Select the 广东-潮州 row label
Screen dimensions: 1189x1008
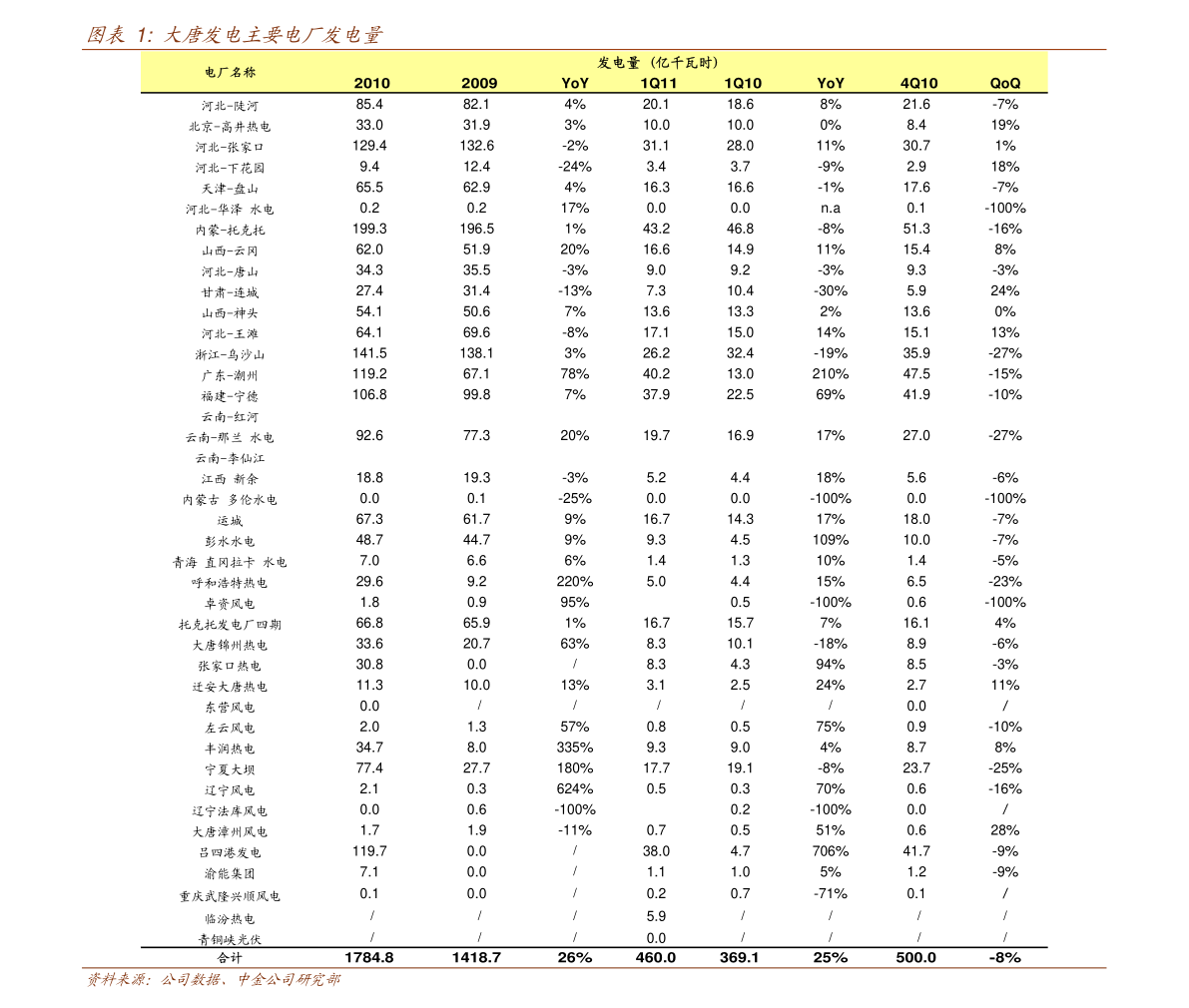pyautogui.click(x=230, y=375)
